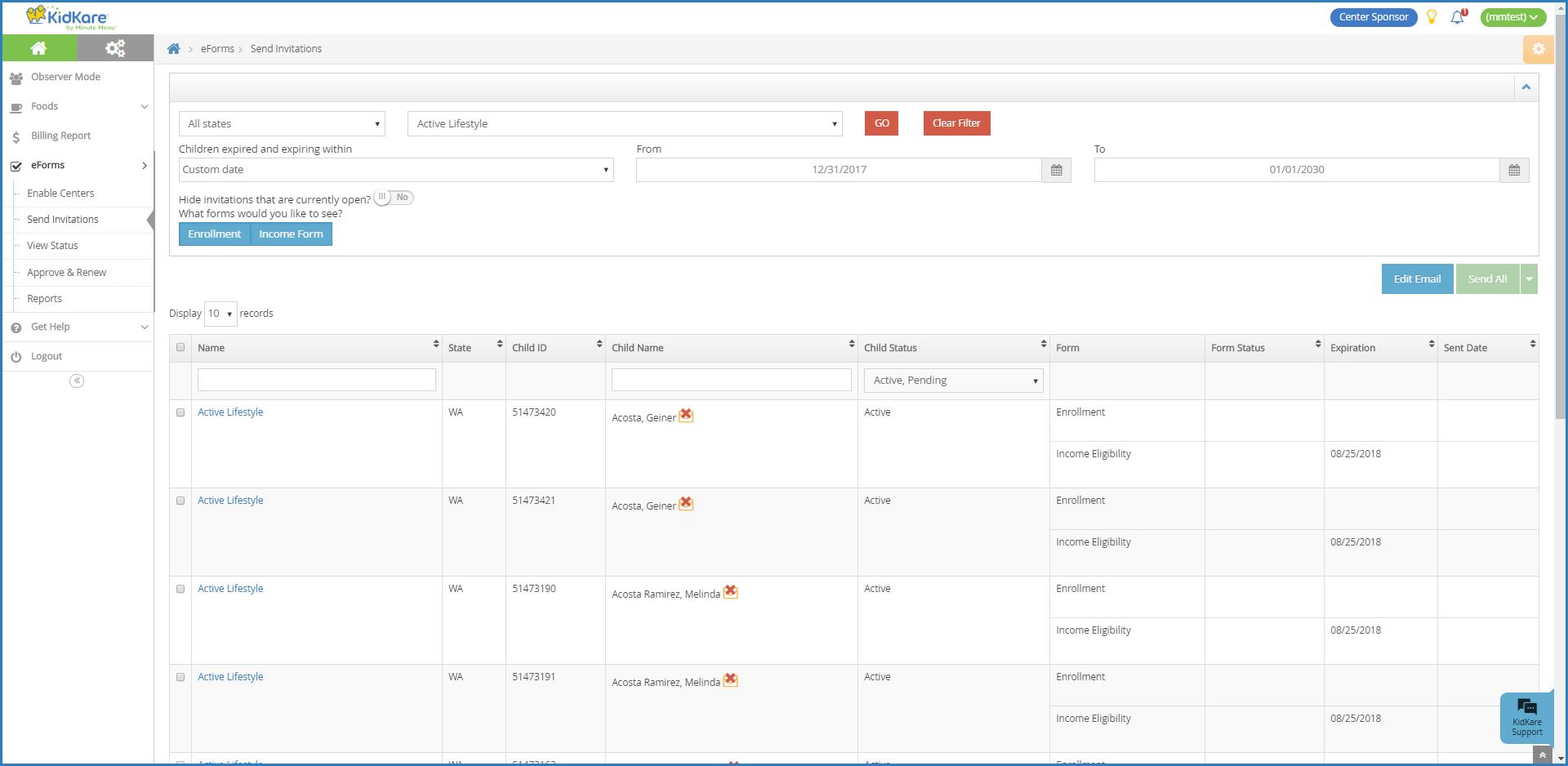Sort by Expiration column
The width and height of the screenshot is (1568, 766).
click(x=1432, y=345)
